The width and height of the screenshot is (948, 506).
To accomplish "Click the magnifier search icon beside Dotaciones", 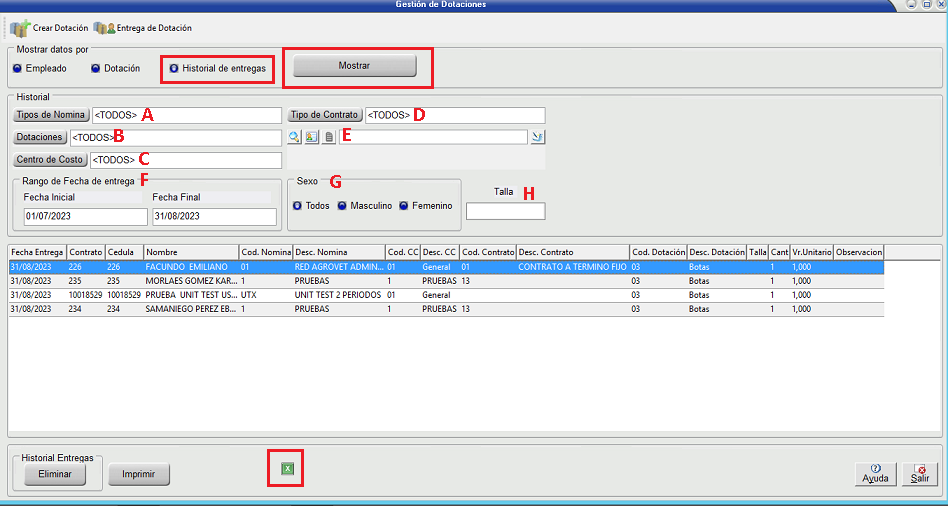I will click(295, 138).
